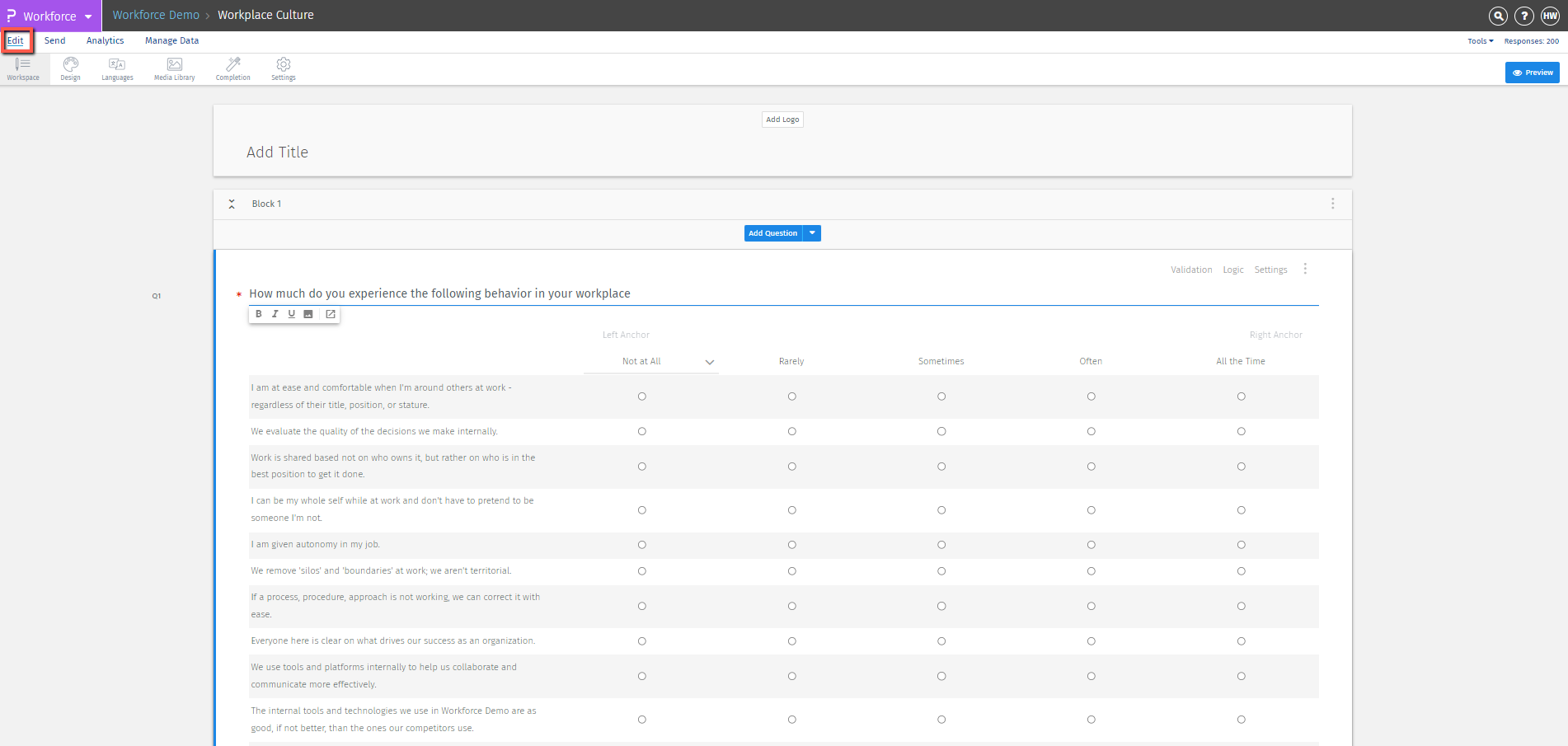The width and height of the screenshot is (1568, 746).
Task: Select 'Not at All' for autonomy statement
Action: click(x=642, y=545)
